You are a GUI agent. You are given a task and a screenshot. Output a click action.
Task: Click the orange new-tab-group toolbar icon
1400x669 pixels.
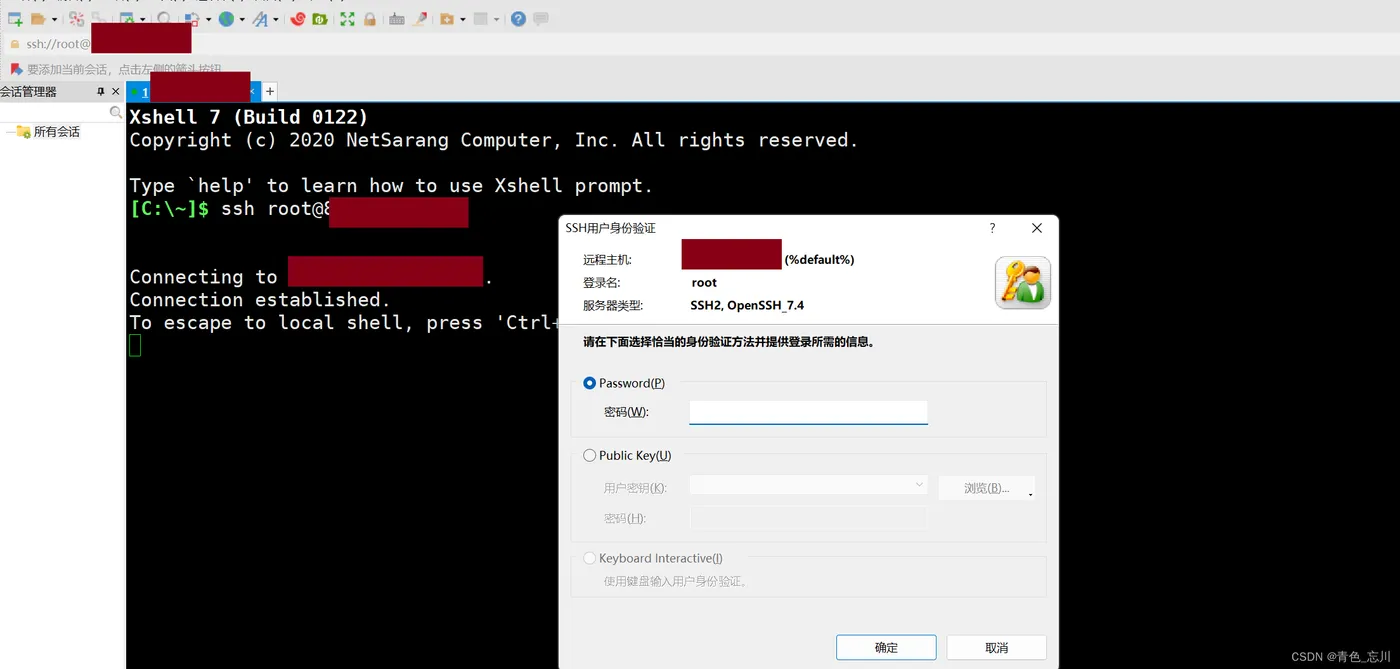point(447,19)
